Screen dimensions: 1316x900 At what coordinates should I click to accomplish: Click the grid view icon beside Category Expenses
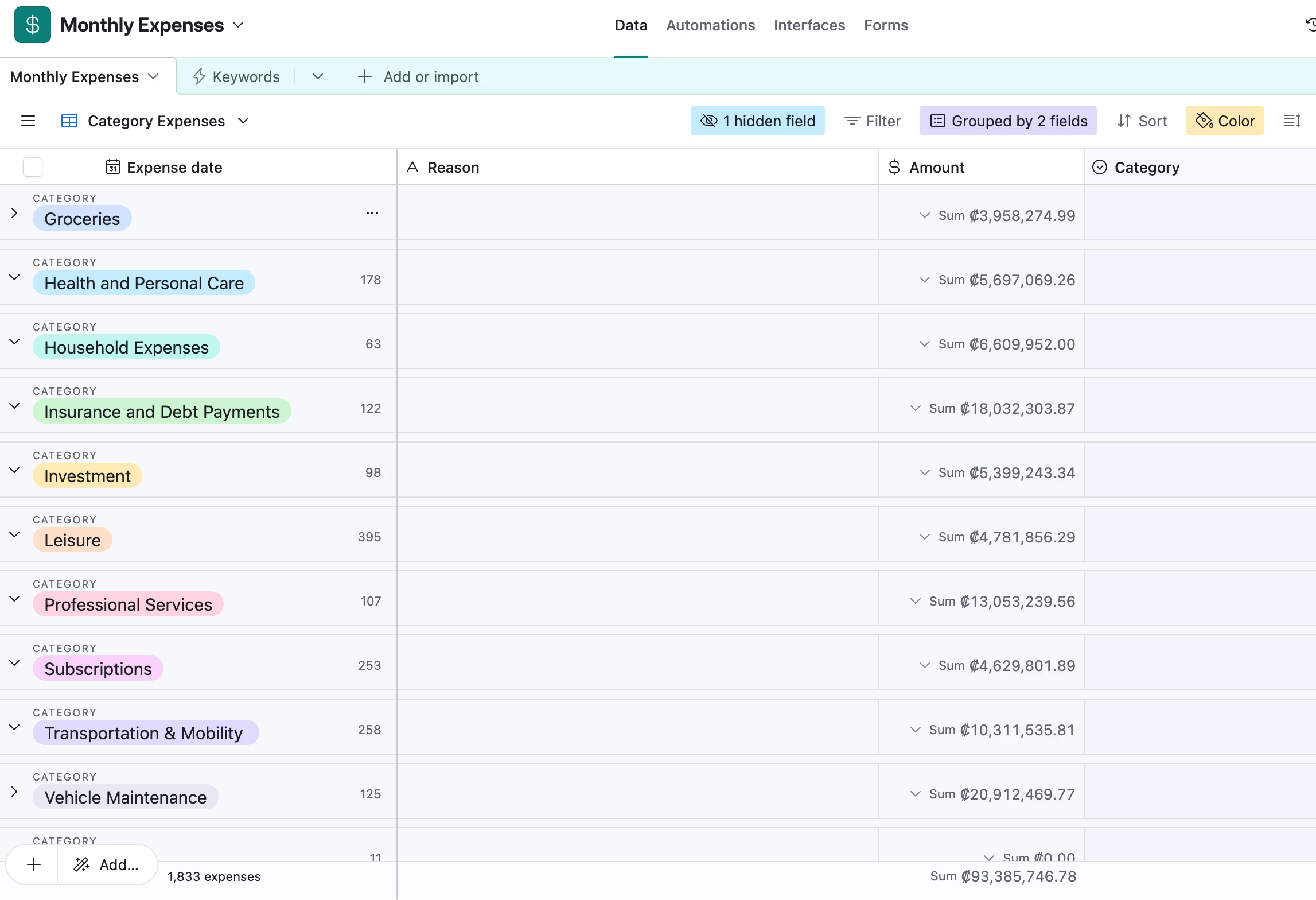(69, 121)
